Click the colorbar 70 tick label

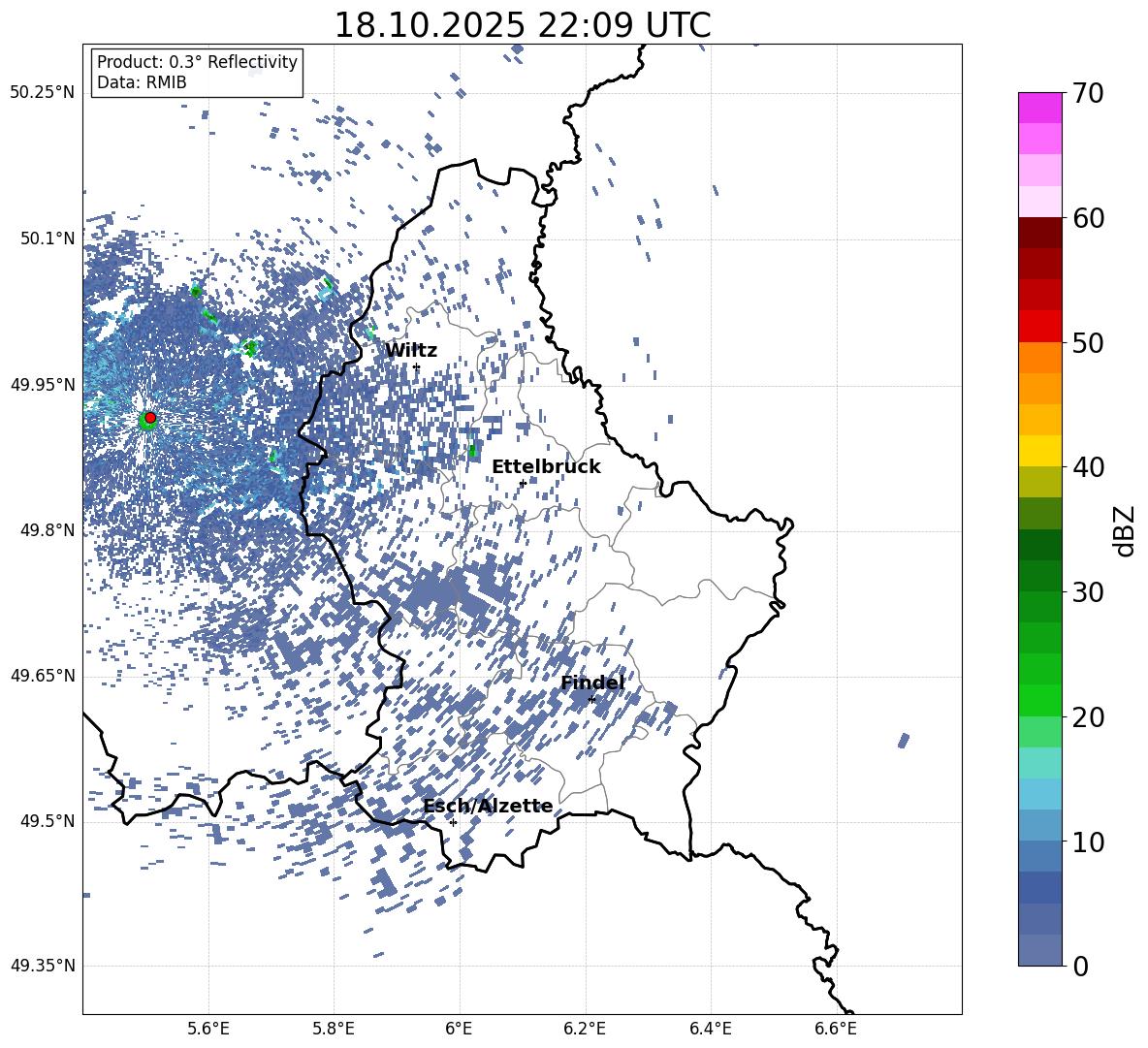pyautogui.click(x=1088, y=93)
